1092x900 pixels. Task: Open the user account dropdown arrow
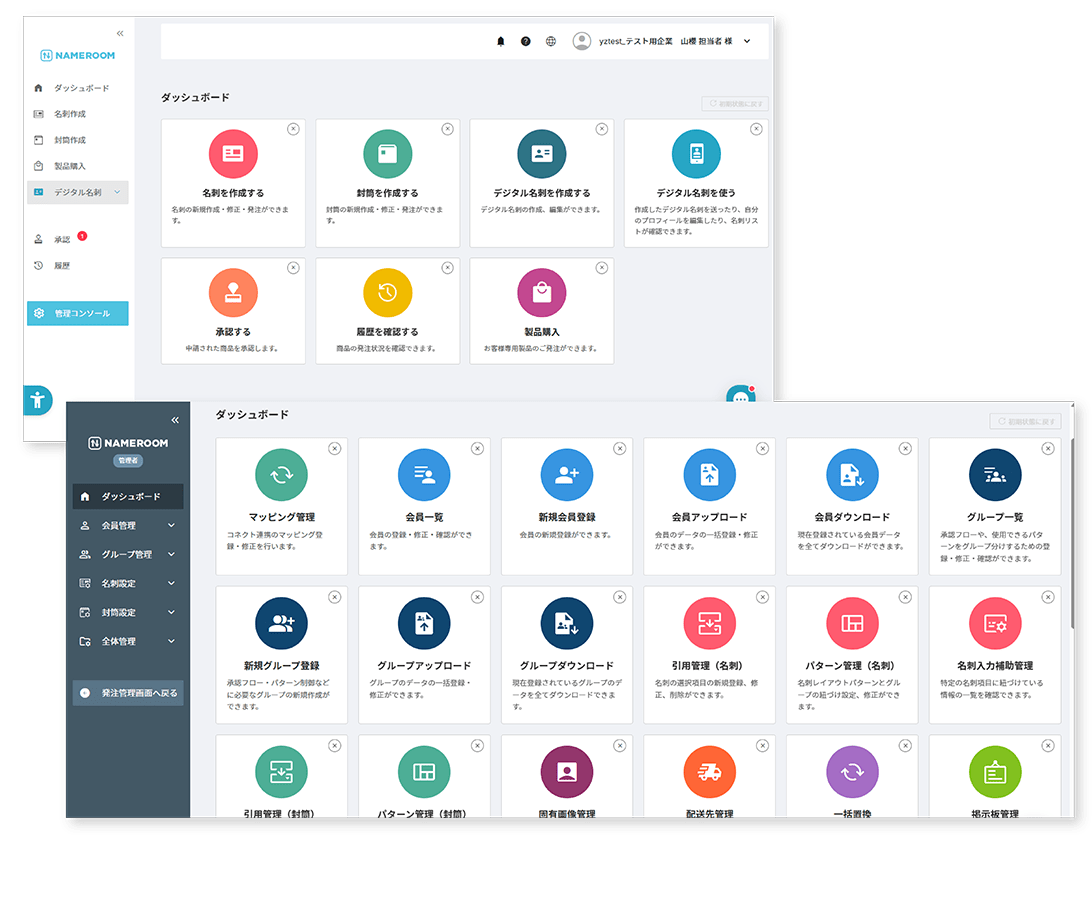tap(747, 41)
